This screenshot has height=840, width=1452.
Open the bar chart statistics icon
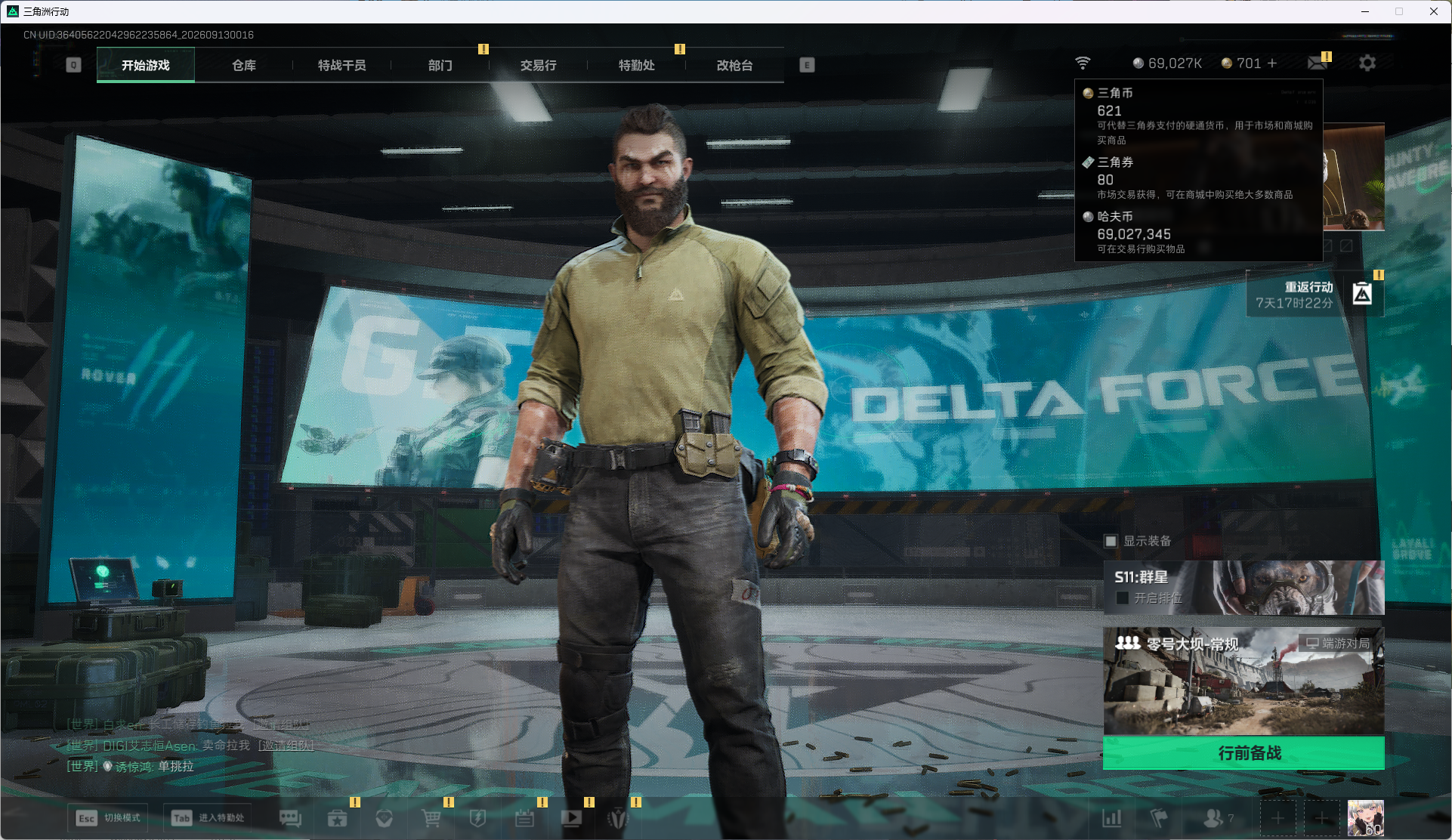click(1112, 818)
